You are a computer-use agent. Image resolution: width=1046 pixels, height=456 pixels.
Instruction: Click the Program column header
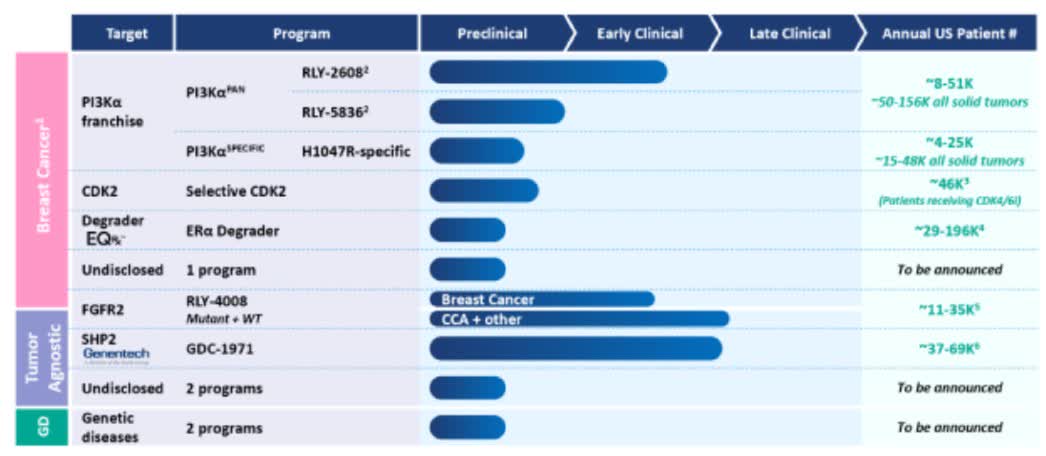click(301, 34)
